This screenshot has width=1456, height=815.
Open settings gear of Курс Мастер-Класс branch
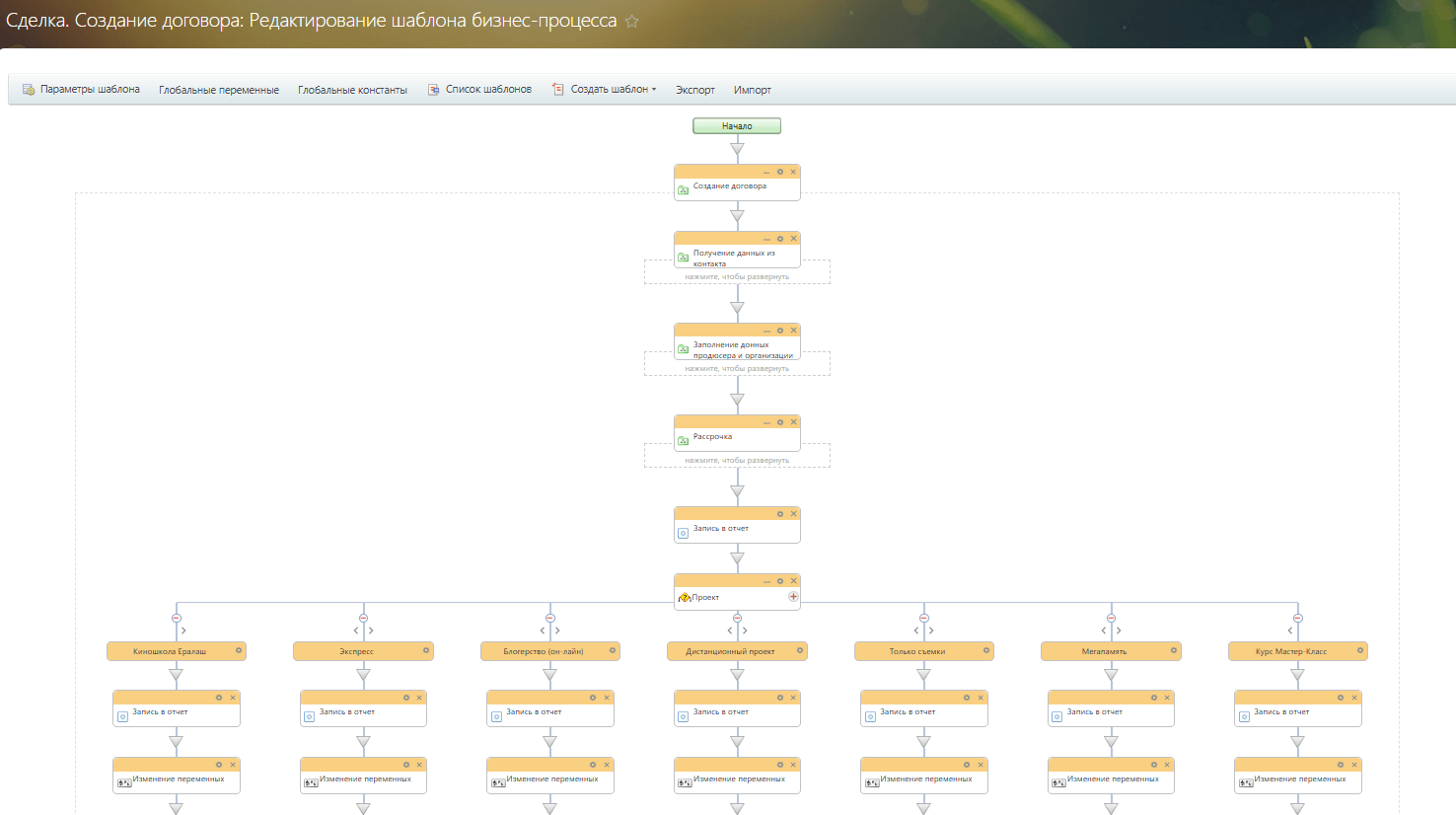point(1360,650)
